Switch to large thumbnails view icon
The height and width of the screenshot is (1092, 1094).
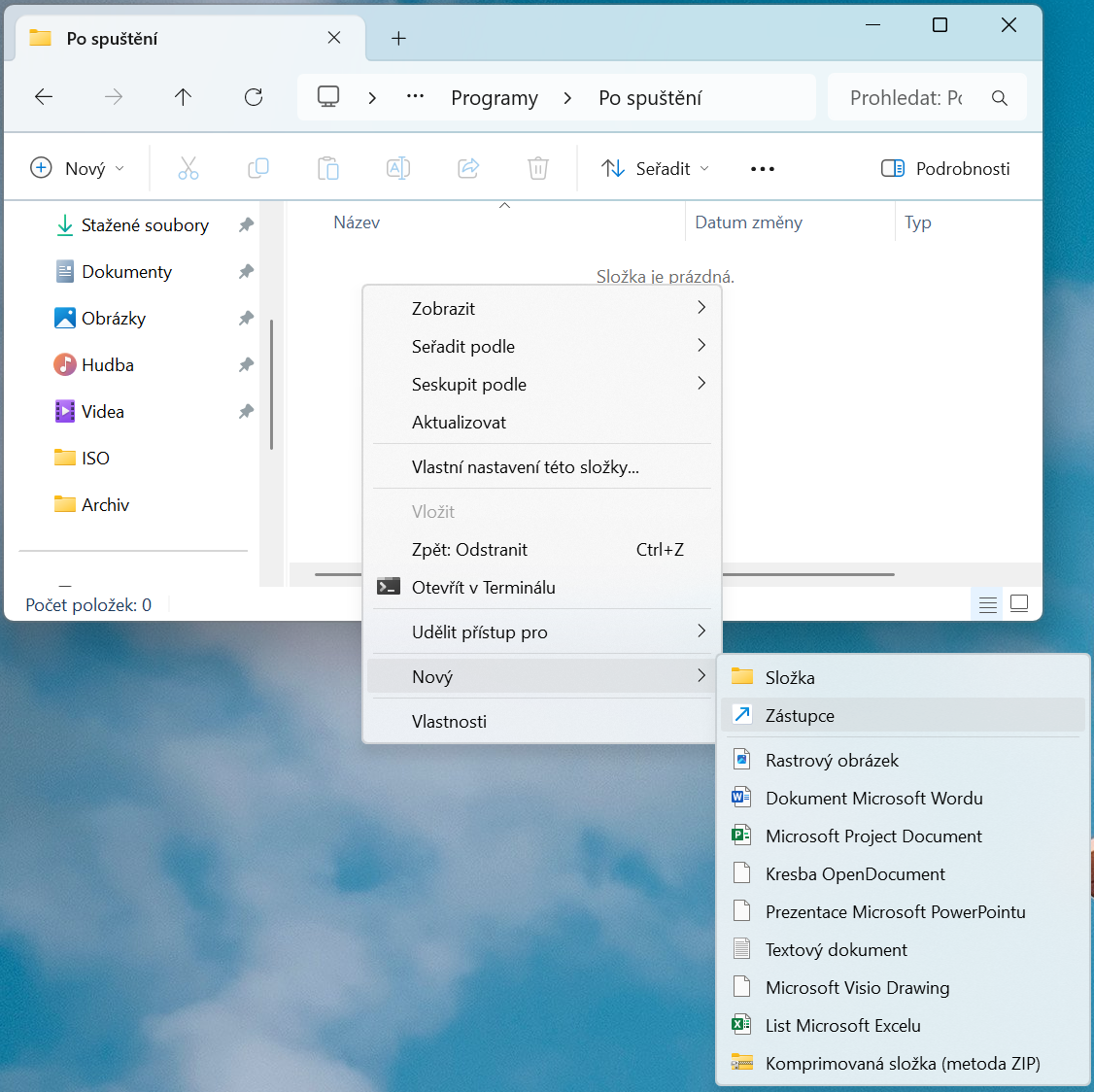[1019, 604]
